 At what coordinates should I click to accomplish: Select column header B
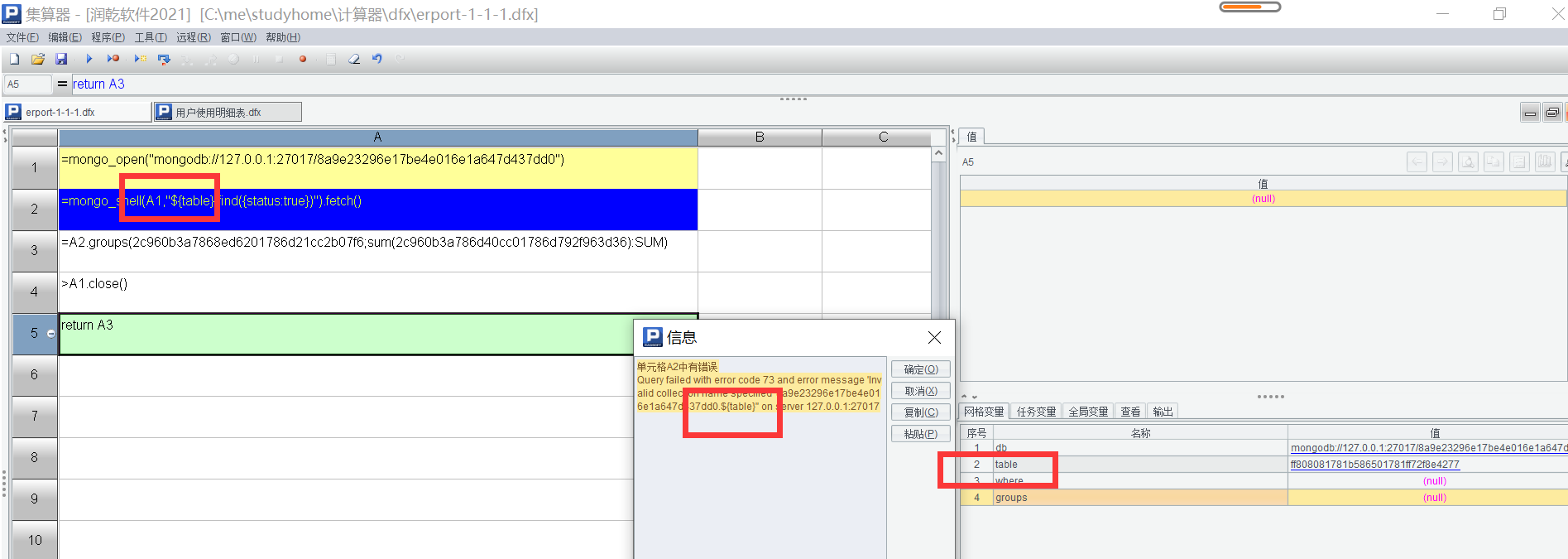click(x=760, y=137)
